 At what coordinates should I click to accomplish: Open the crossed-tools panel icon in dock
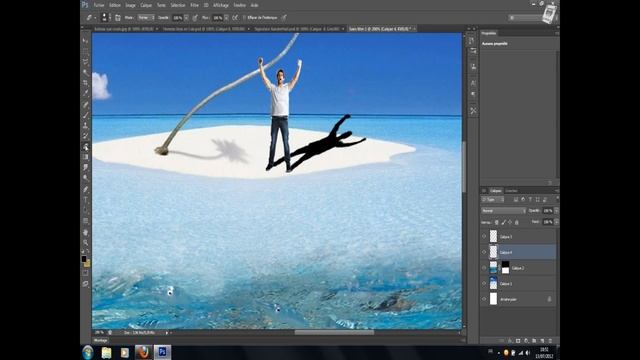pos(473,111)
